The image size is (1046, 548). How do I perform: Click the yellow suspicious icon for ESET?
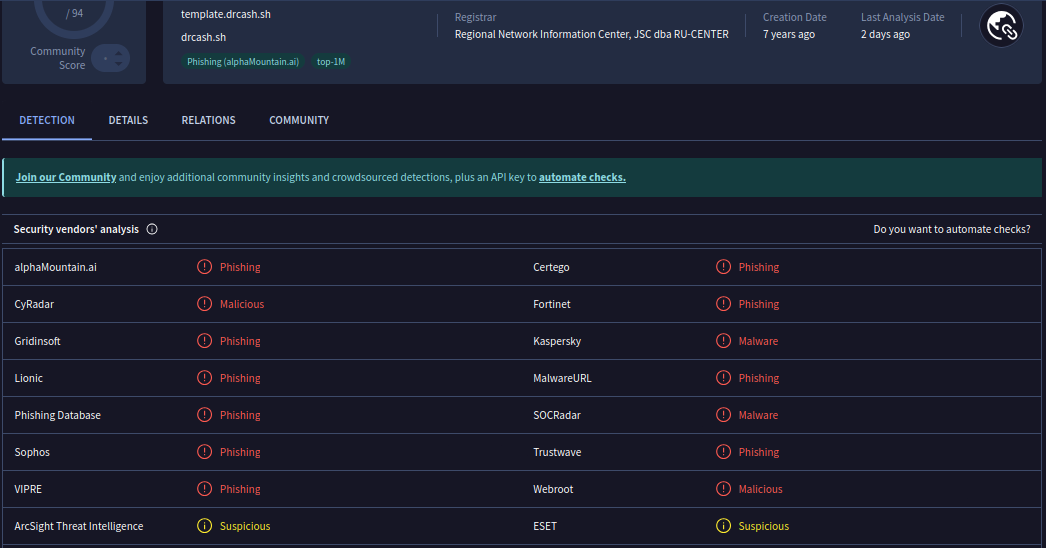723,526
